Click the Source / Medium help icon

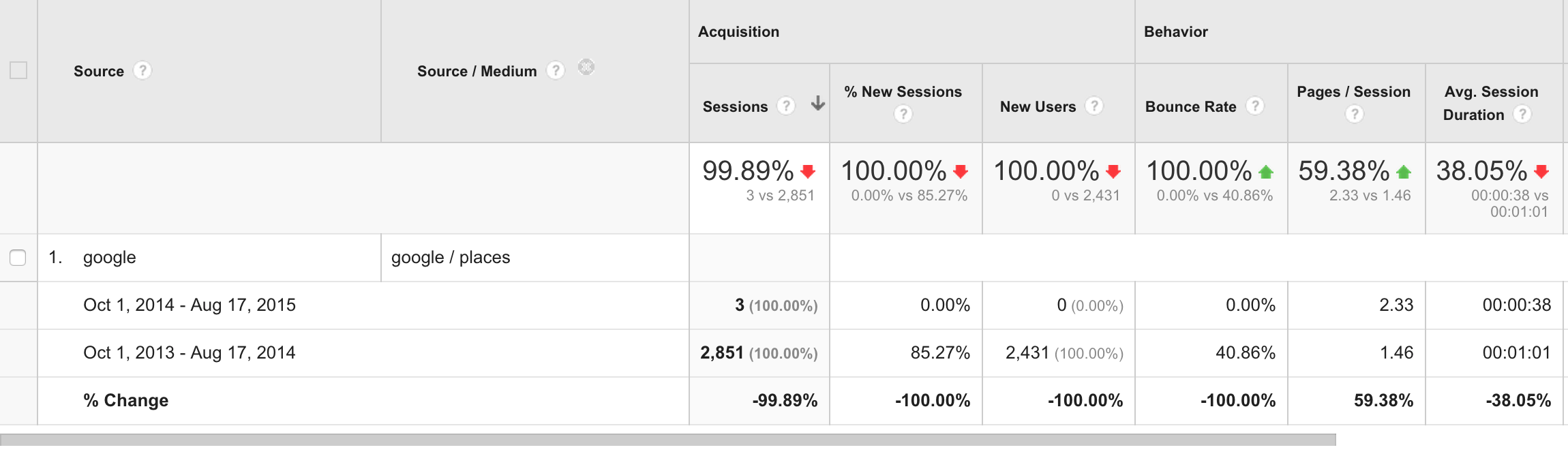[556, 71]
